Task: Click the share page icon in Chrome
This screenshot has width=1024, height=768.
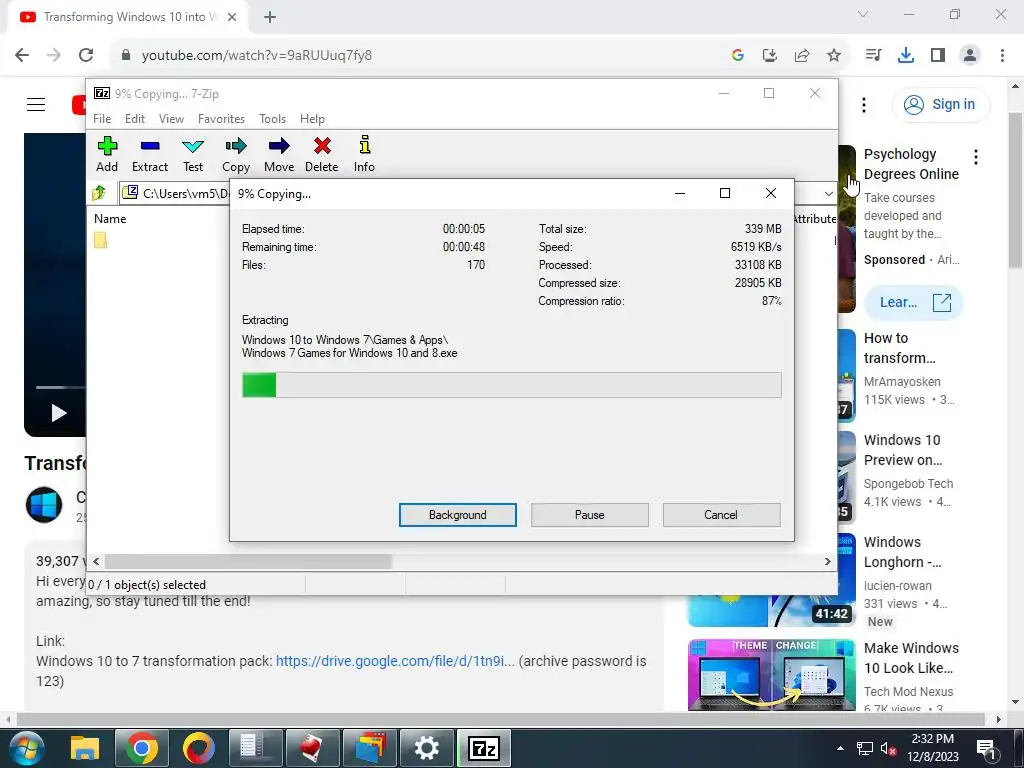Action: (802, 56)
